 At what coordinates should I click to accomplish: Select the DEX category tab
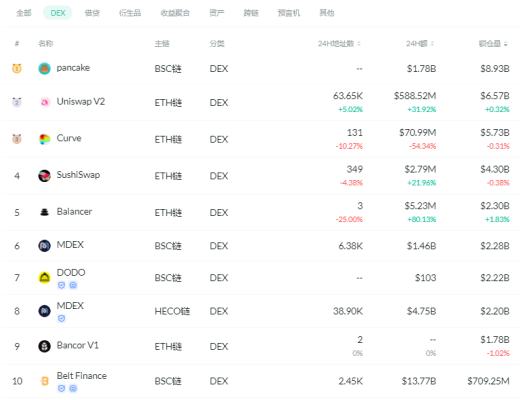click(x=58, y=13)
